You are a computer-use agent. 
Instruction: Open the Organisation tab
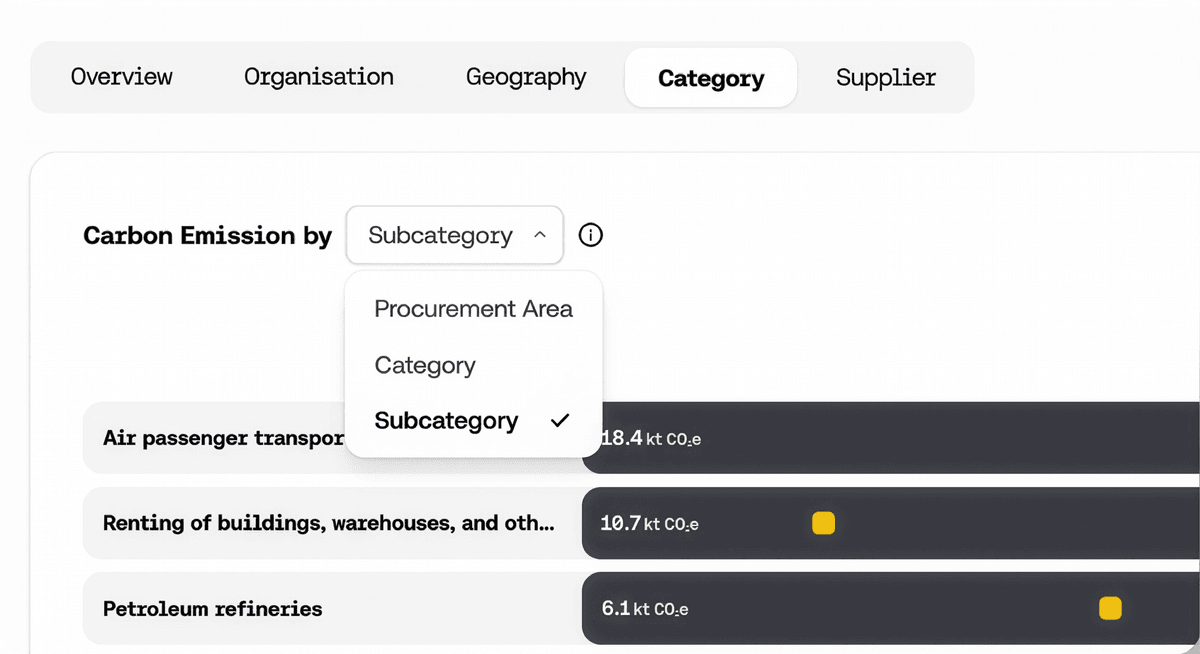click(319, 77)
